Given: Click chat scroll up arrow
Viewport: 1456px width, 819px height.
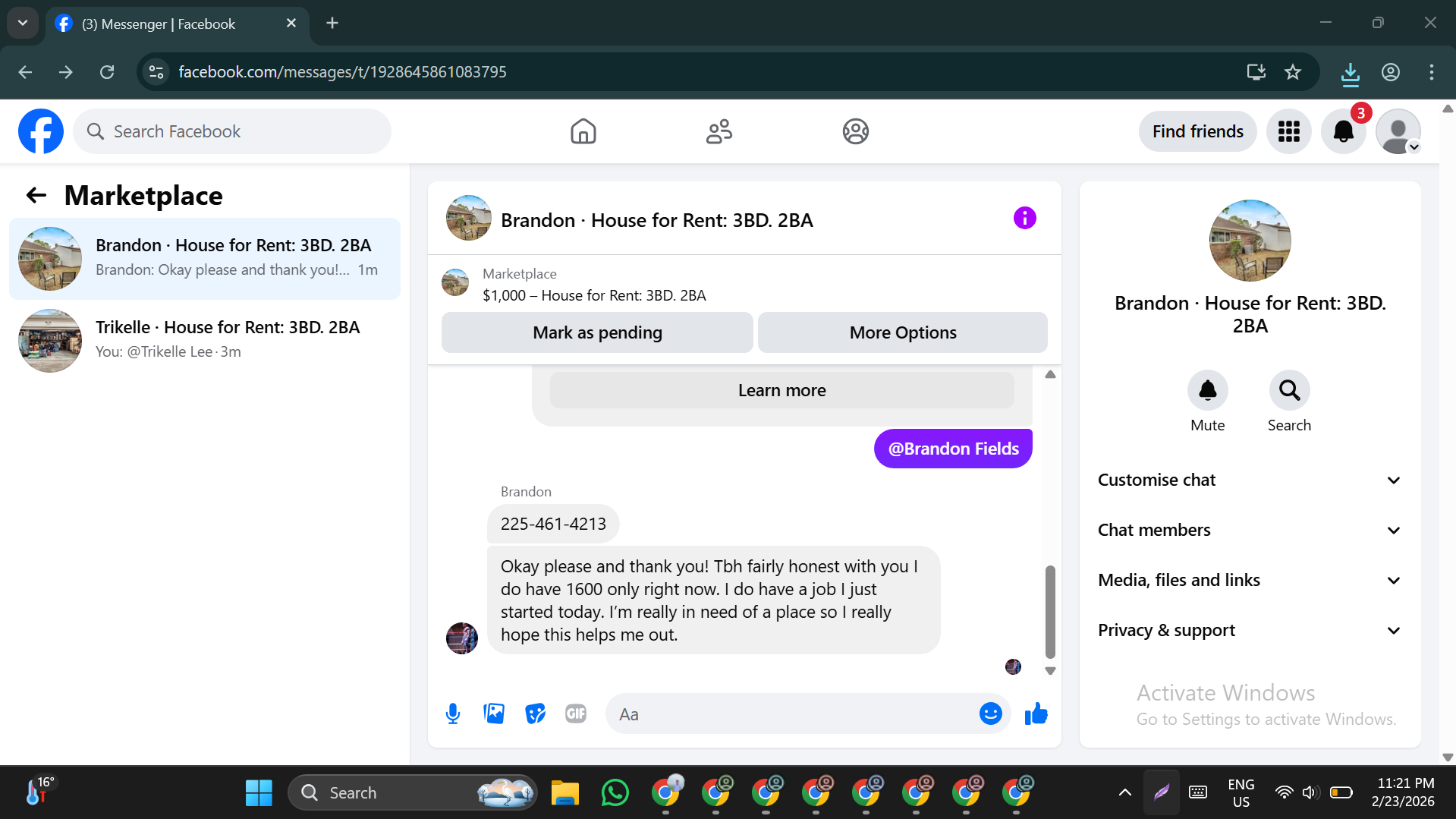Looking at the screenshot, I should coord(1050,374).
